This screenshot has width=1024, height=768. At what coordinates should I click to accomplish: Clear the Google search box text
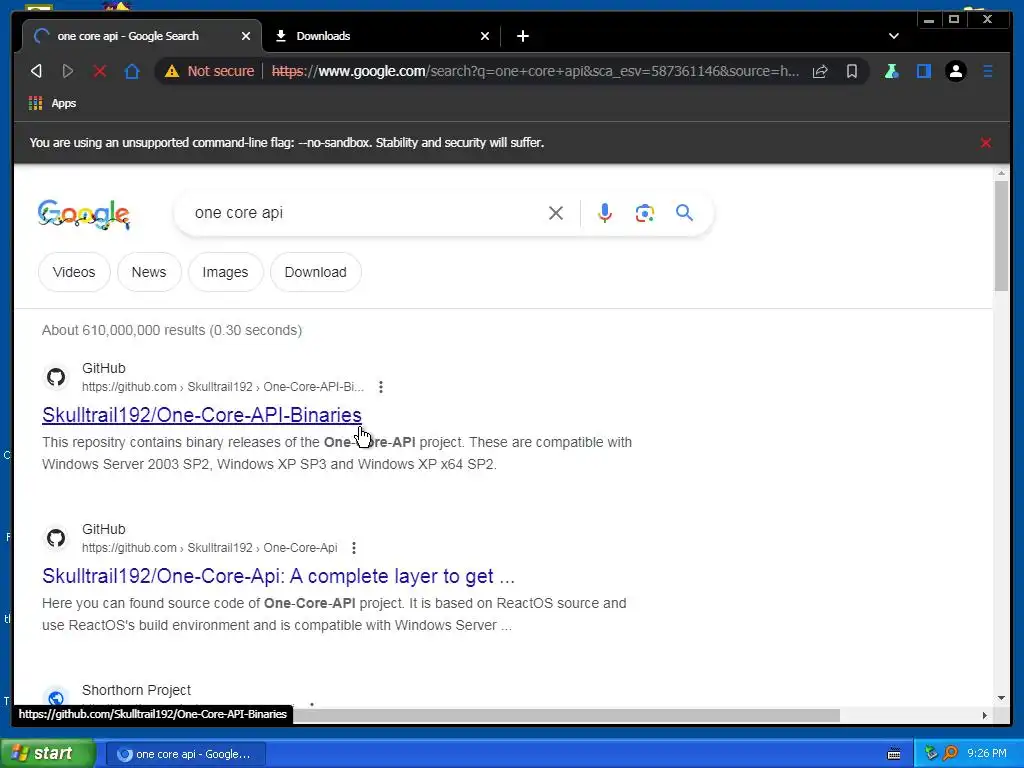pos(556,213)
